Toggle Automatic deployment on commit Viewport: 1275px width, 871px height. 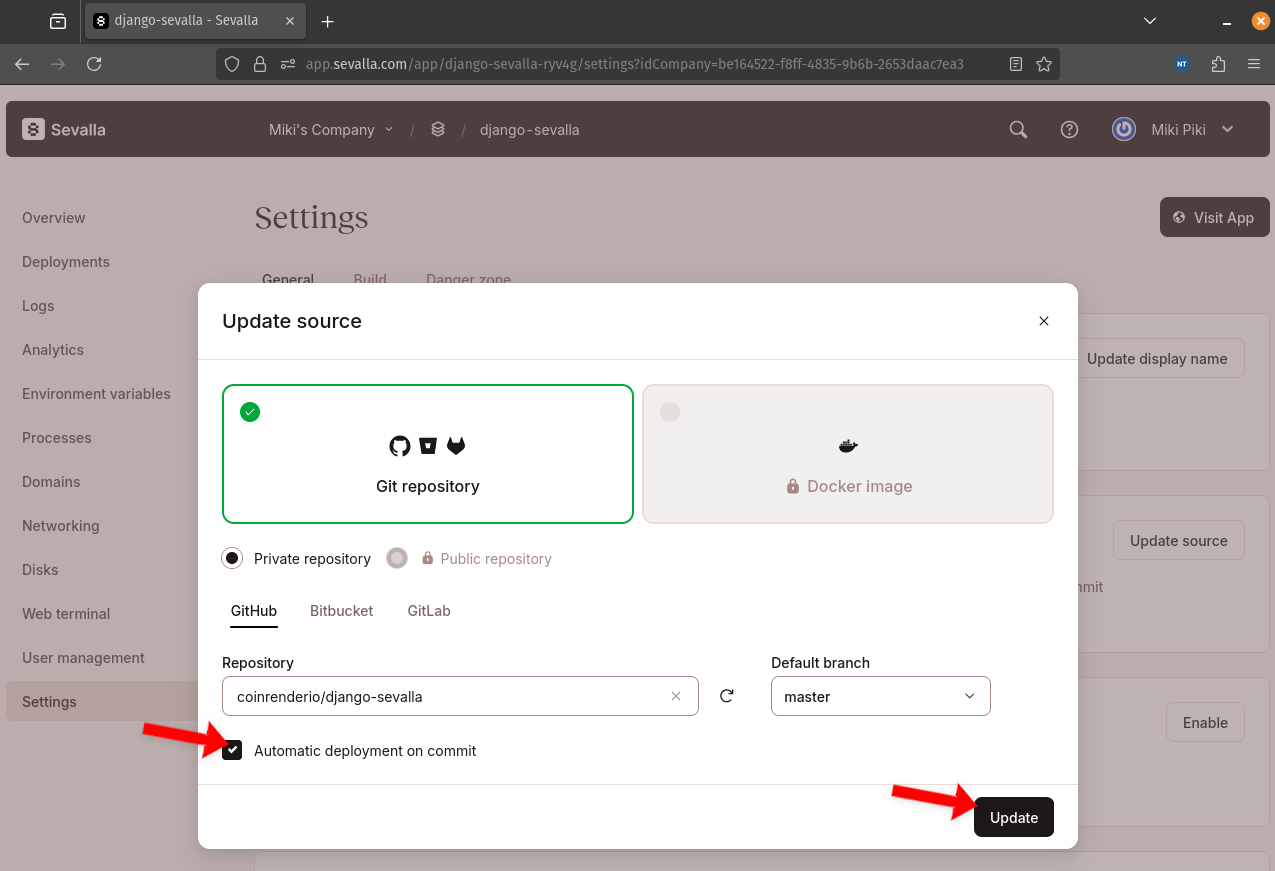[x=232, y=750]
